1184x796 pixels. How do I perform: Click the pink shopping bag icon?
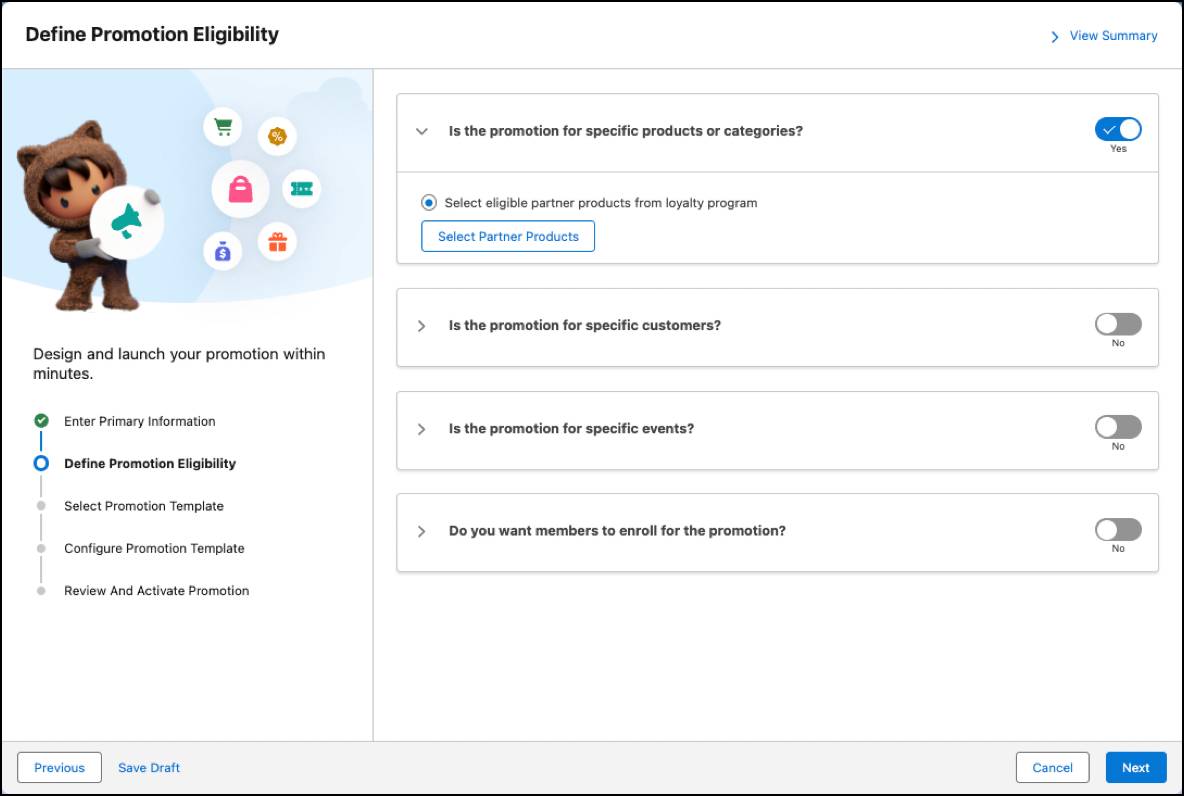[240, 189]
